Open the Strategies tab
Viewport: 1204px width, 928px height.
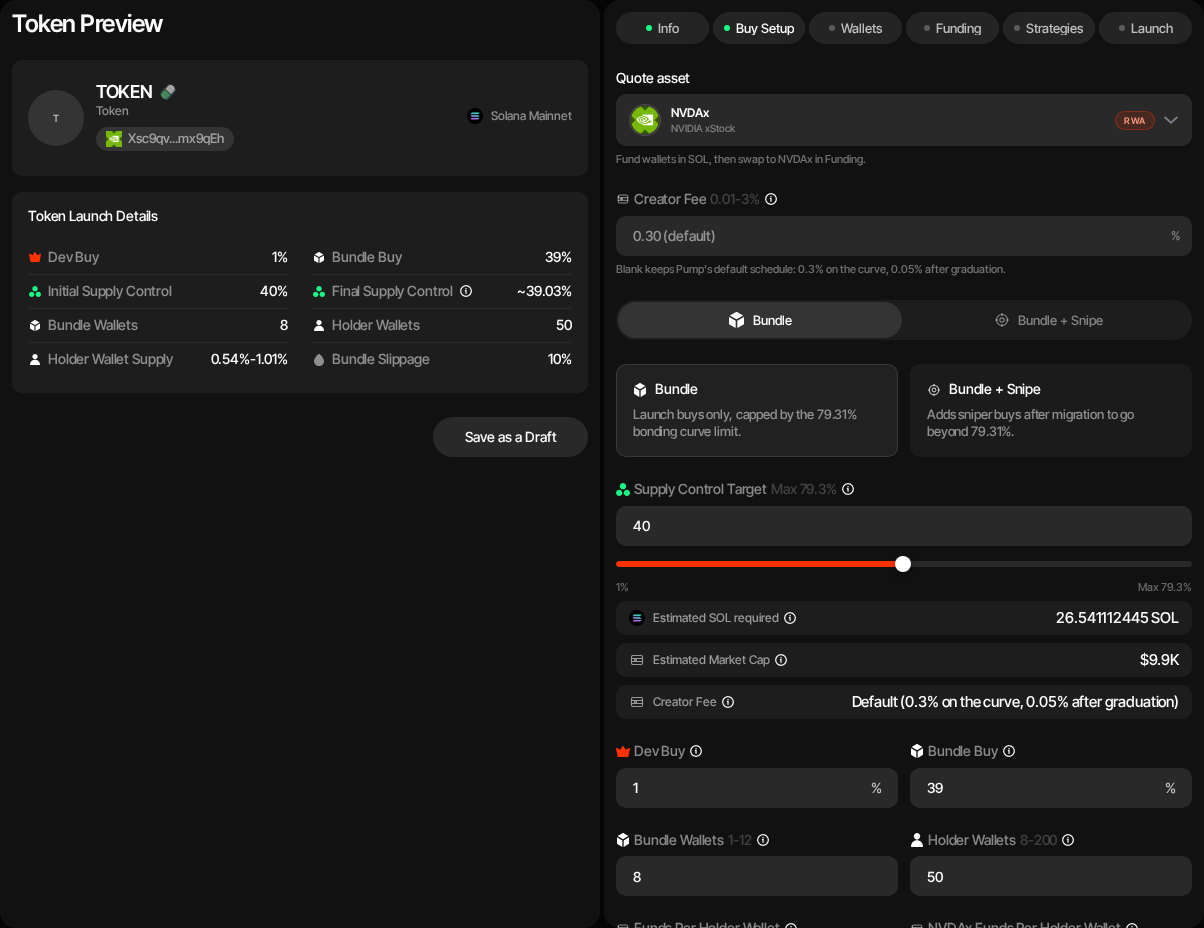pos(1049,28)
